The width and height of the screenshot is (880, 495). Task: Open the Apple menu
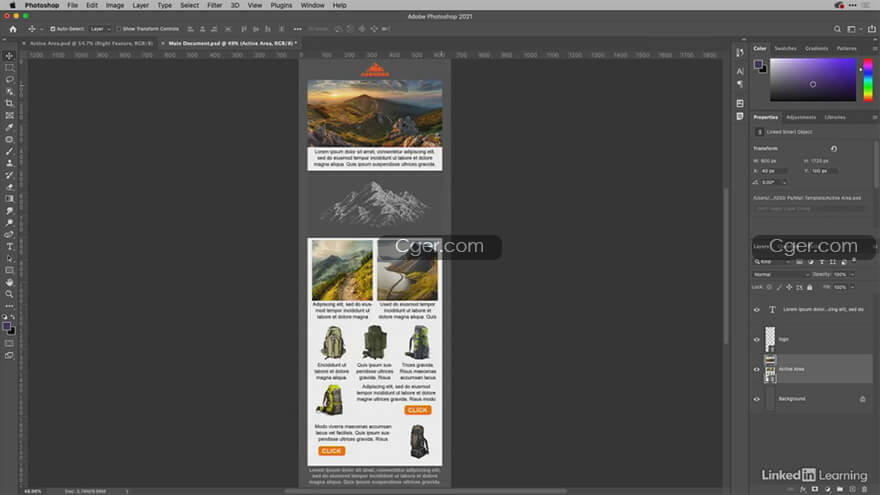pyautogui.click(x=12, y=5)
